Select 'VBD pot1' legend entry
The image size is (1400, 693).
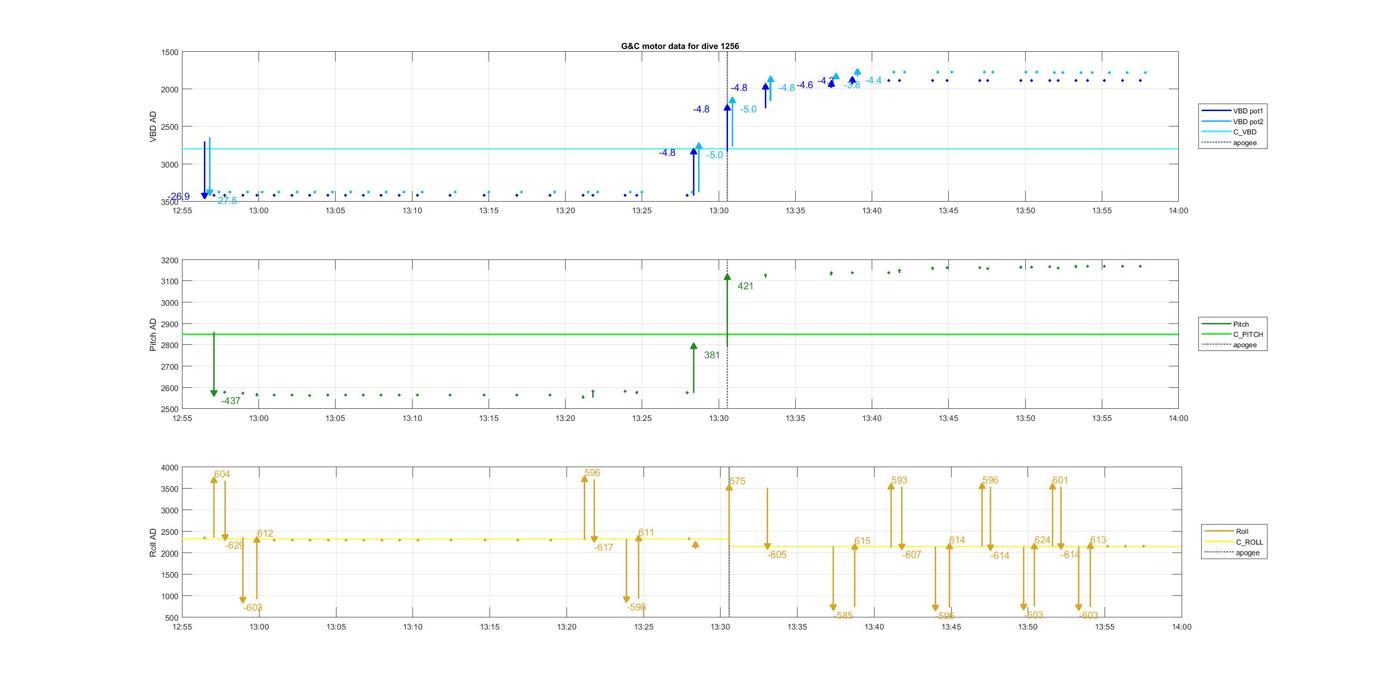pyautogui.click(x=1248, y=111)
